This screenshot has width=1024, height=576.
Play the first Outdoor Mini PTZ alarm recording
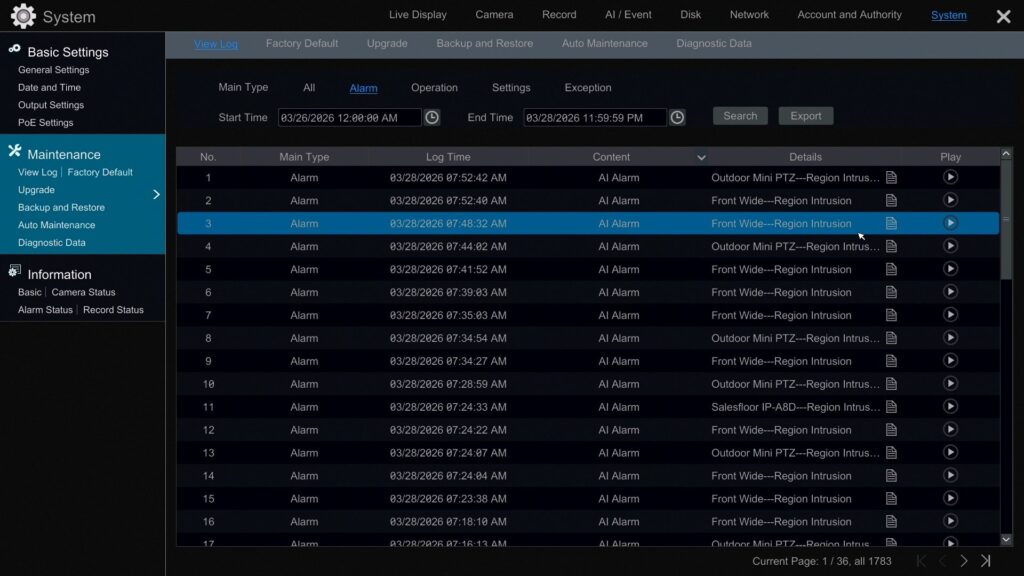tap(949, 177)
